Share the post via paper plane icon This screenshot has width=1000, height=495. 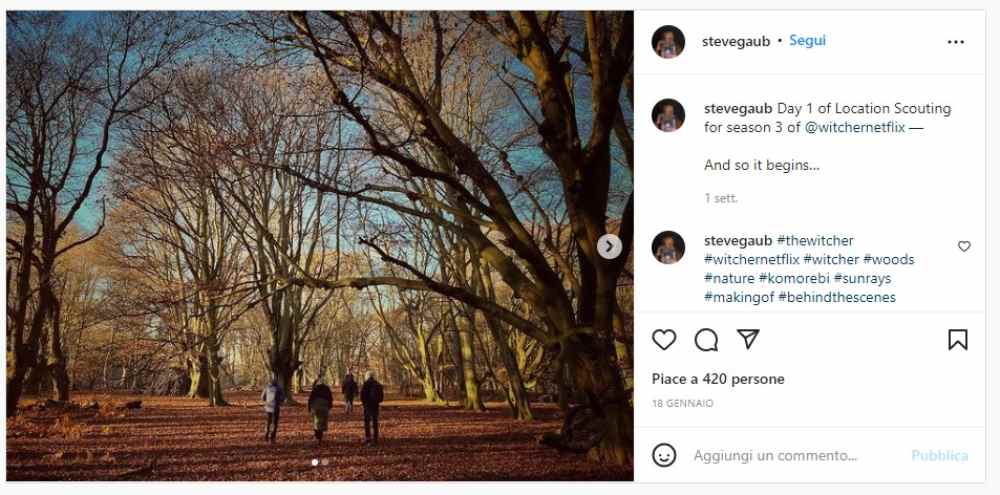click(x=748, y=340)
